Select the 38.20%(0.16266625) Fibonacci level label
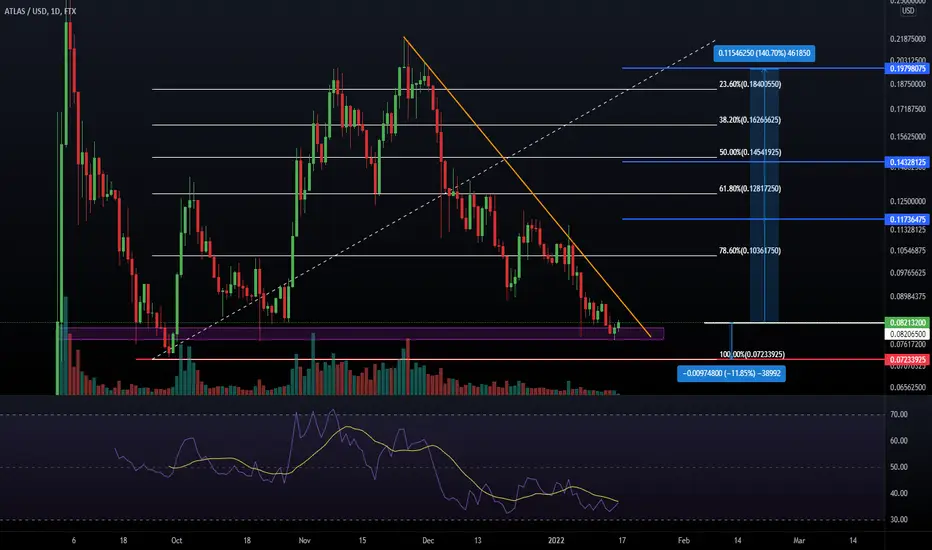This screenshot has height=550, width=932. click(x=750, y=120)
